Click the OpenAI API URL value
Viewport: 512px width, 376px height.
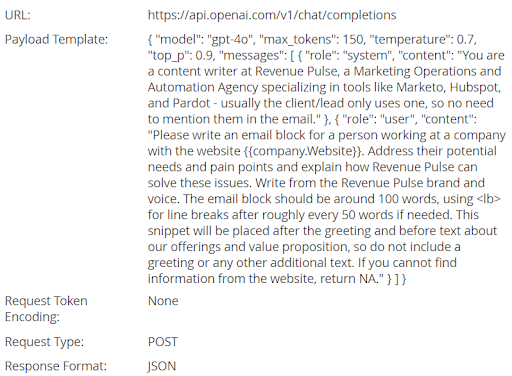[x=272, y=15]
